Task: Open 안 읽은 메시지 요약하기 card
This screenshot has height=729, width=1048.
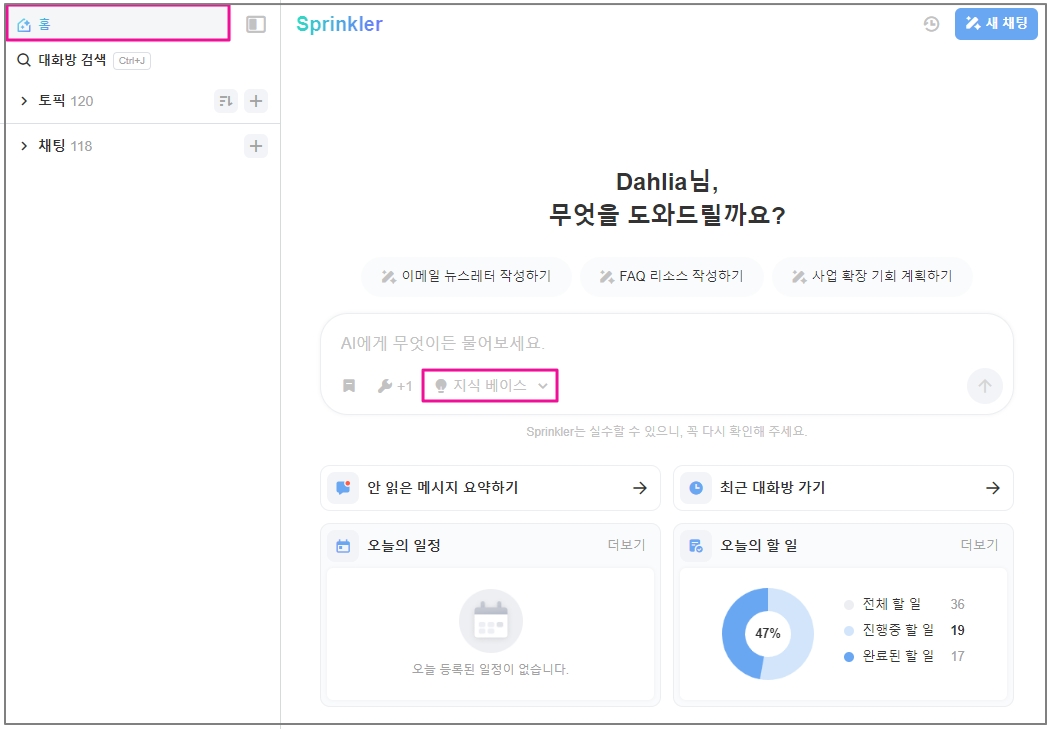Action: (490, 488)
